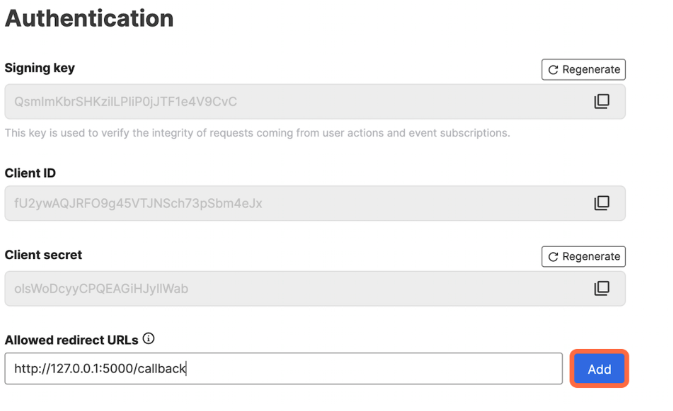Click the Signing key label
The width and height of the screenshot is (673, 411).
pos(40,68)
